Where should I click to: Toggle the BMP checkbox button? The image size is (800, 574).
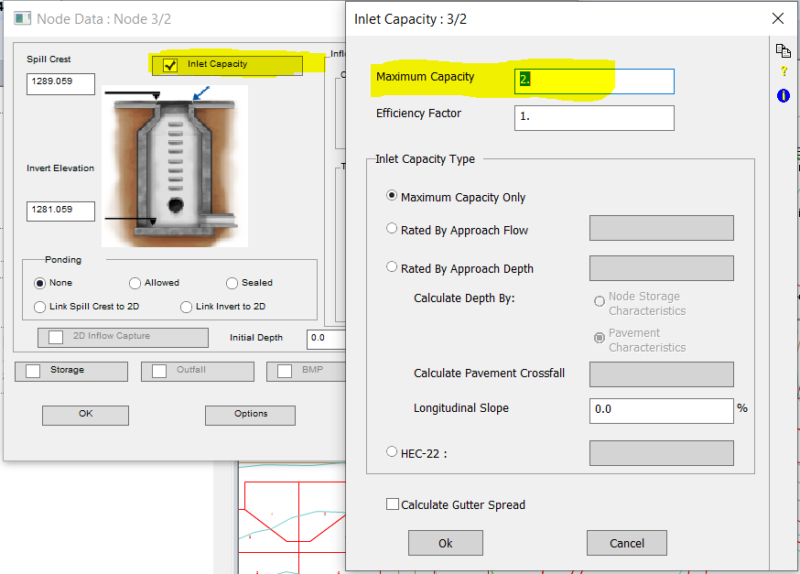(285, 371)
